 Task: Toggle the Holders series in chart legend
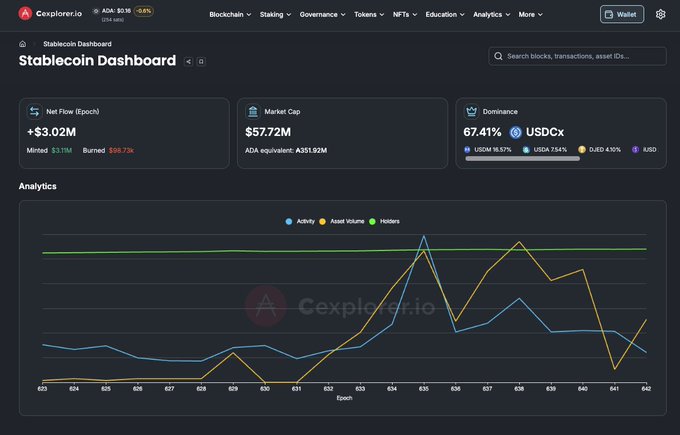pyautogui.click(x=384, y=221)
